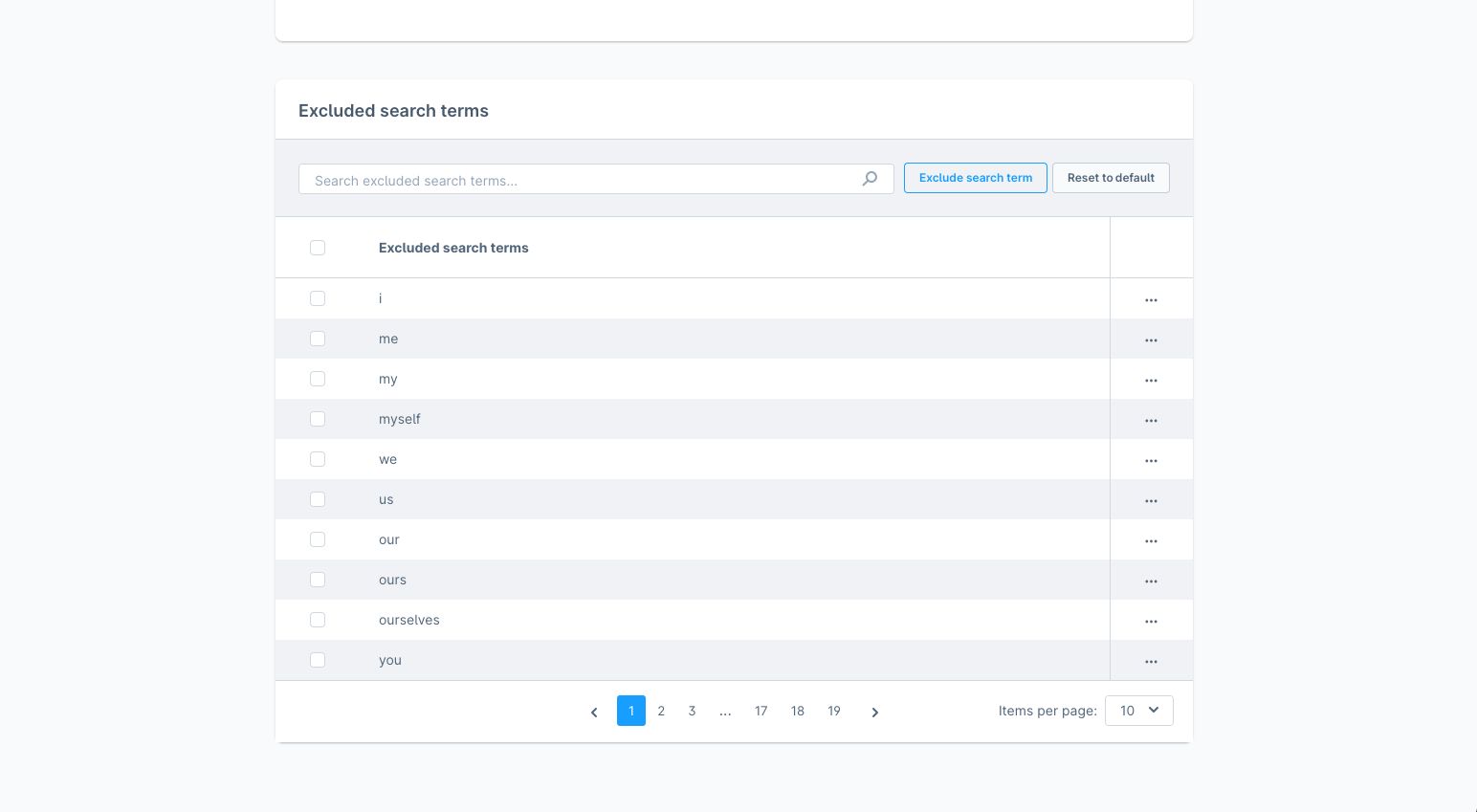Click the previous page chevron

(x=594, y=712)
